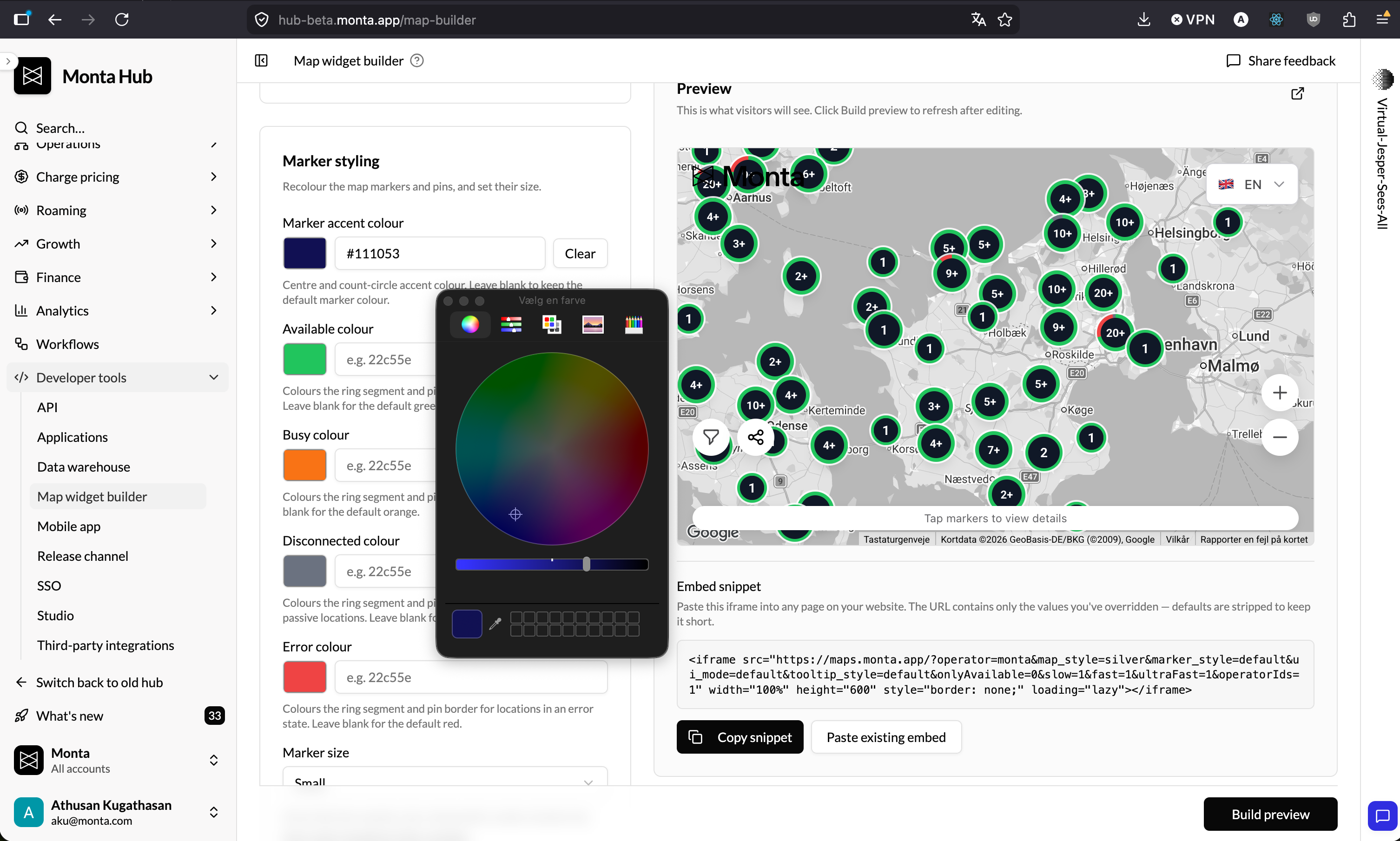Open the support chat bubble
Screen dimensions: 1400x841
click(x=1382, y=815)
